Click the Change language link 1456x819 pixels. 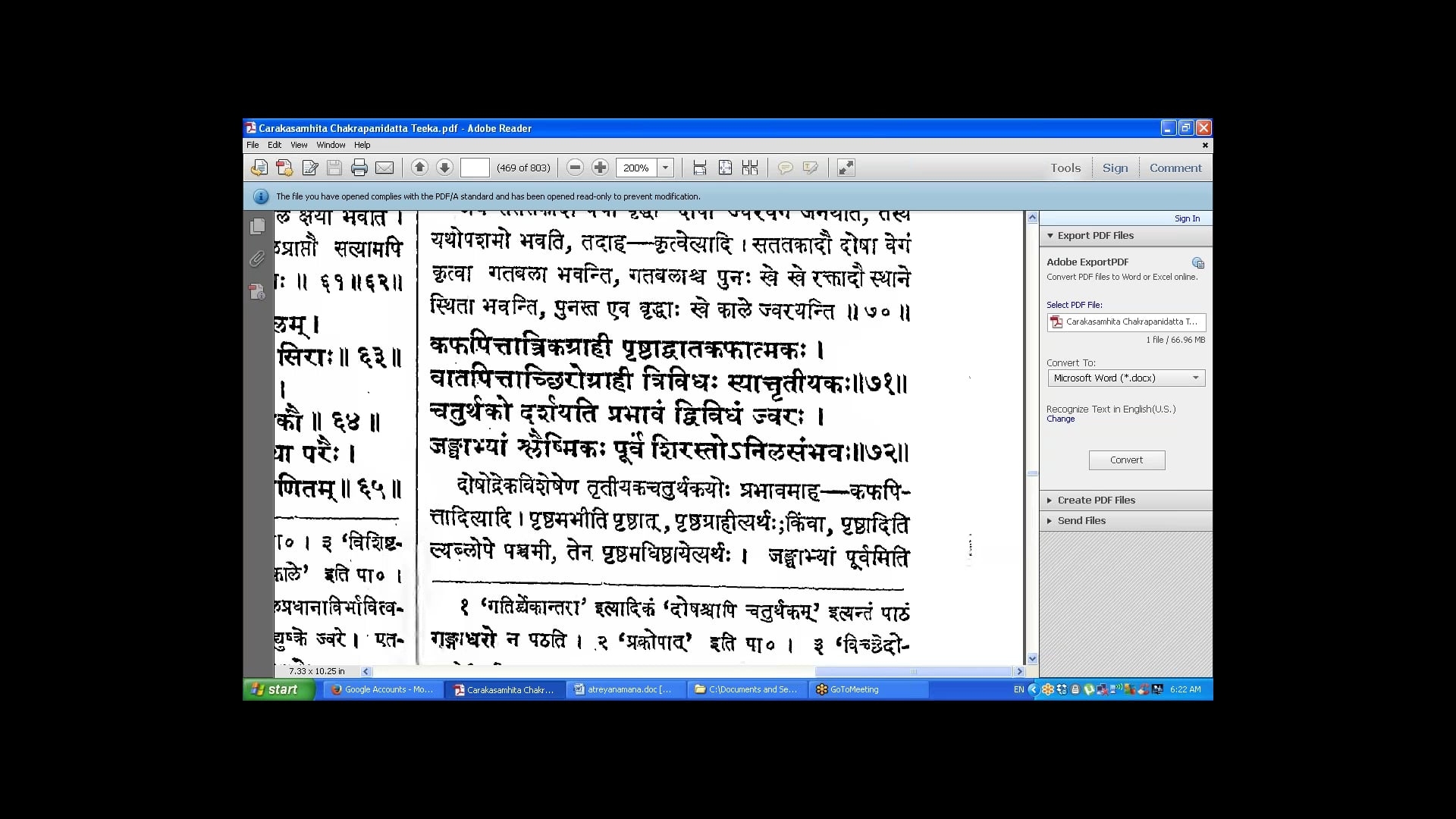point(1060,419)
